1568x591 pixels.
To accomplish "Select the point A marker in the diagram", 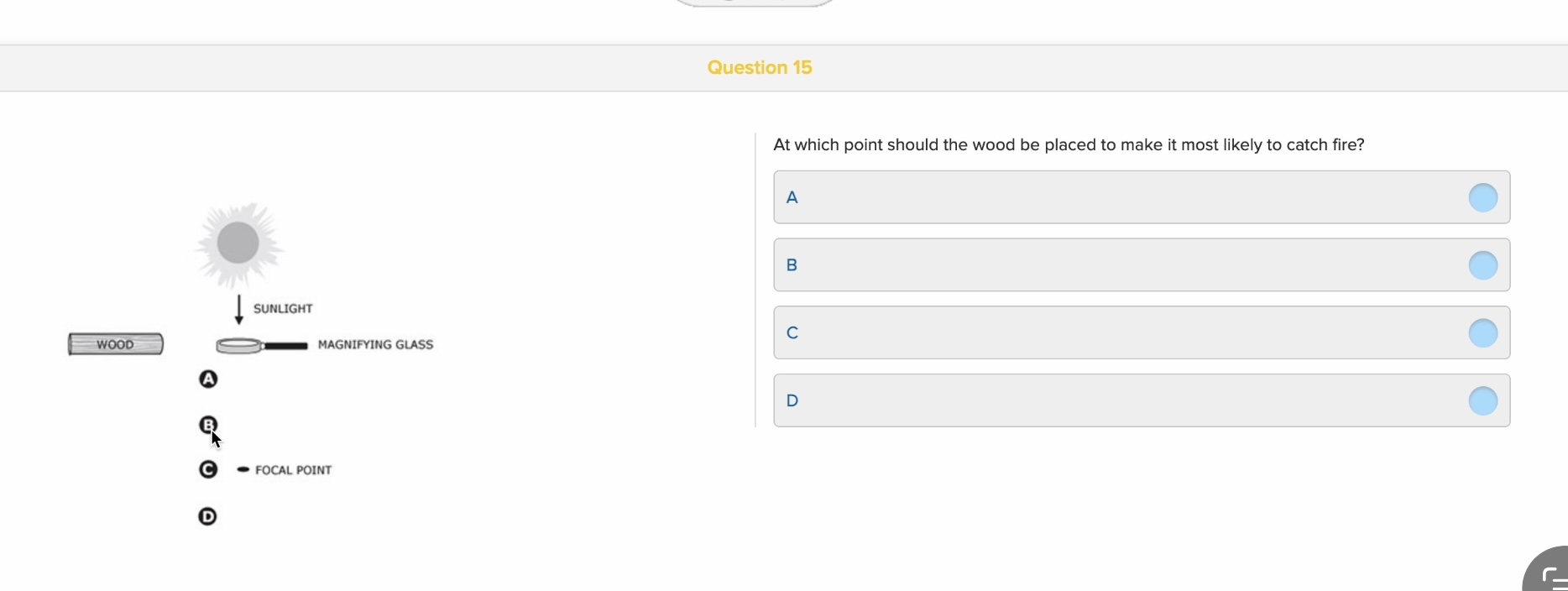I will 207,380.
